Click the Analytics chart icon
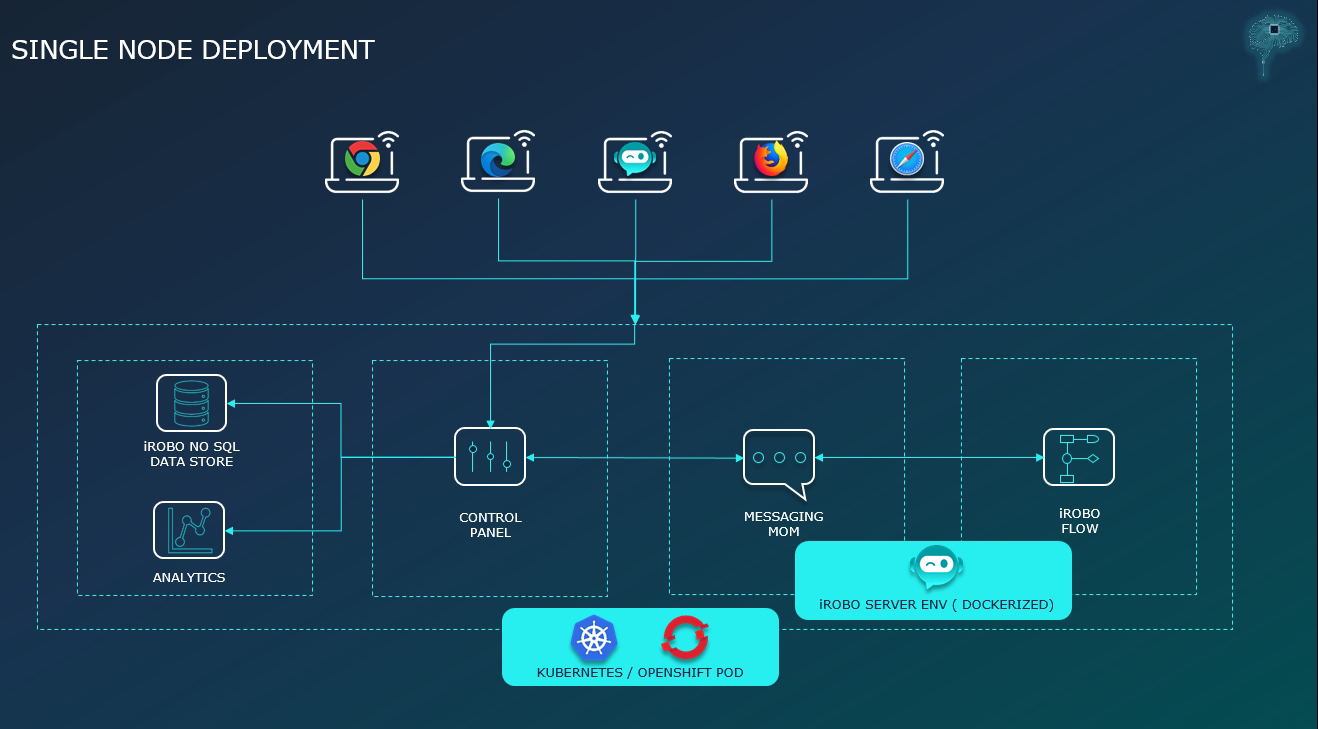 pyautogui.click(x=189, y=530)
